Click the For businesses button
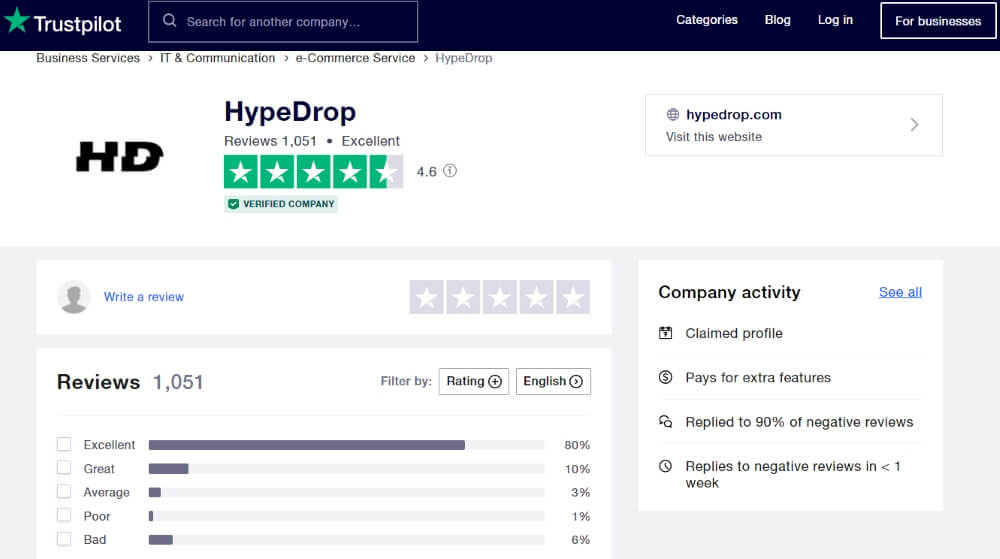 click(938, 20)
